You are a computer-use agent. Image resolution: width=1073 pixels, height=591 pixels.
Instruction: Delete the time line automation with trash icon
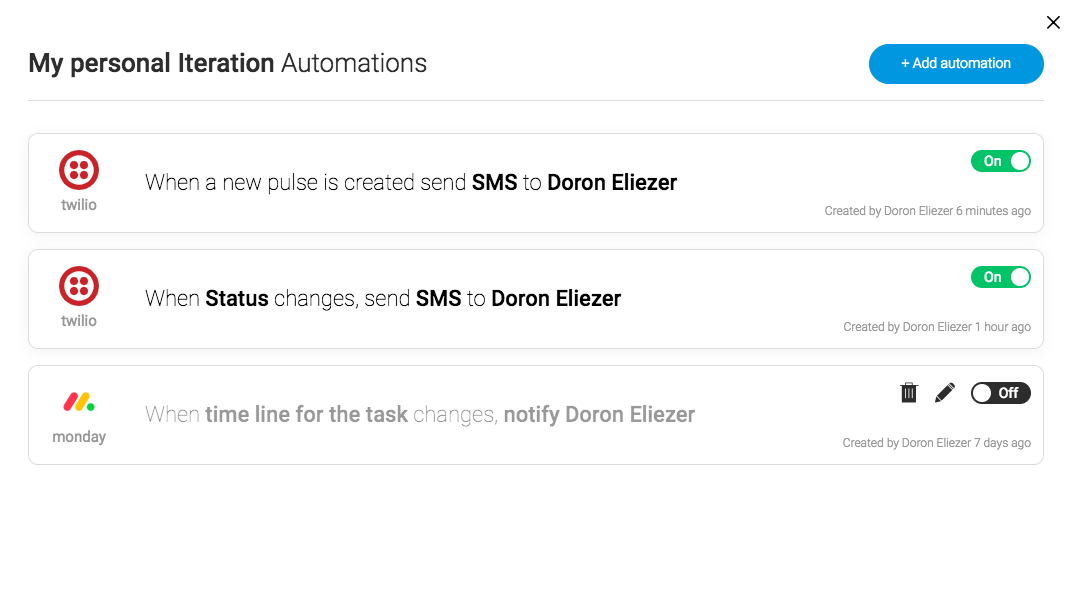pos(909,393)
